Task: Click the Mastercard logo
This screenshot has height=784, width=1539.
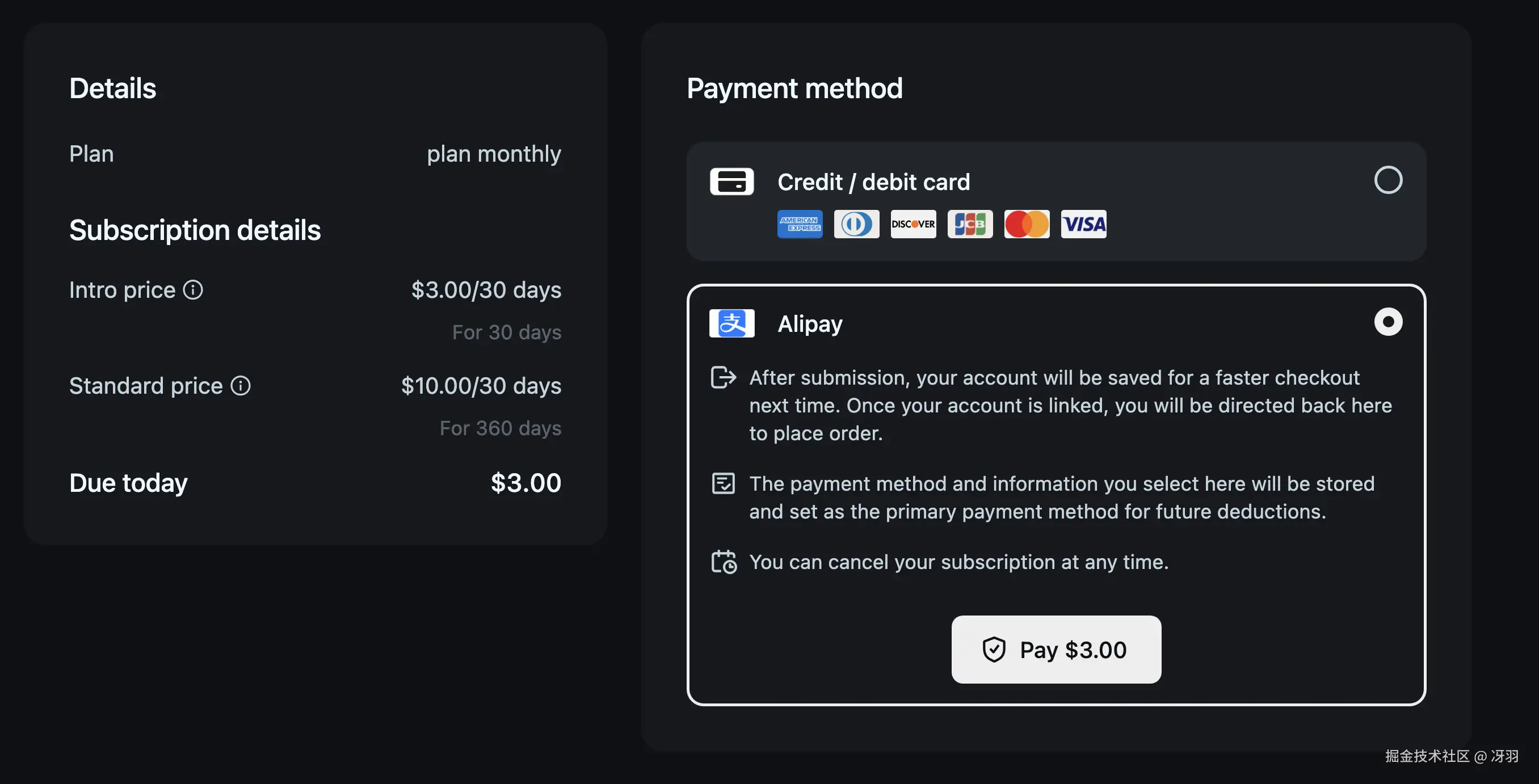Action: pos(1027,224)
